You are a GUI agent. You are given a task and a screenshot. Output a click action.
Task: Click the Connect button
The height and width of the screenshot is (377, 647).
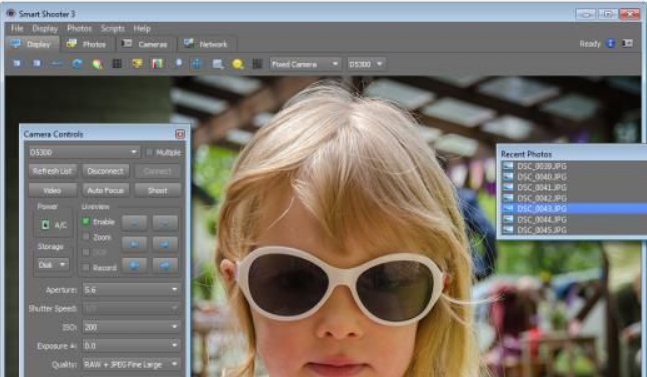(157, 171)
